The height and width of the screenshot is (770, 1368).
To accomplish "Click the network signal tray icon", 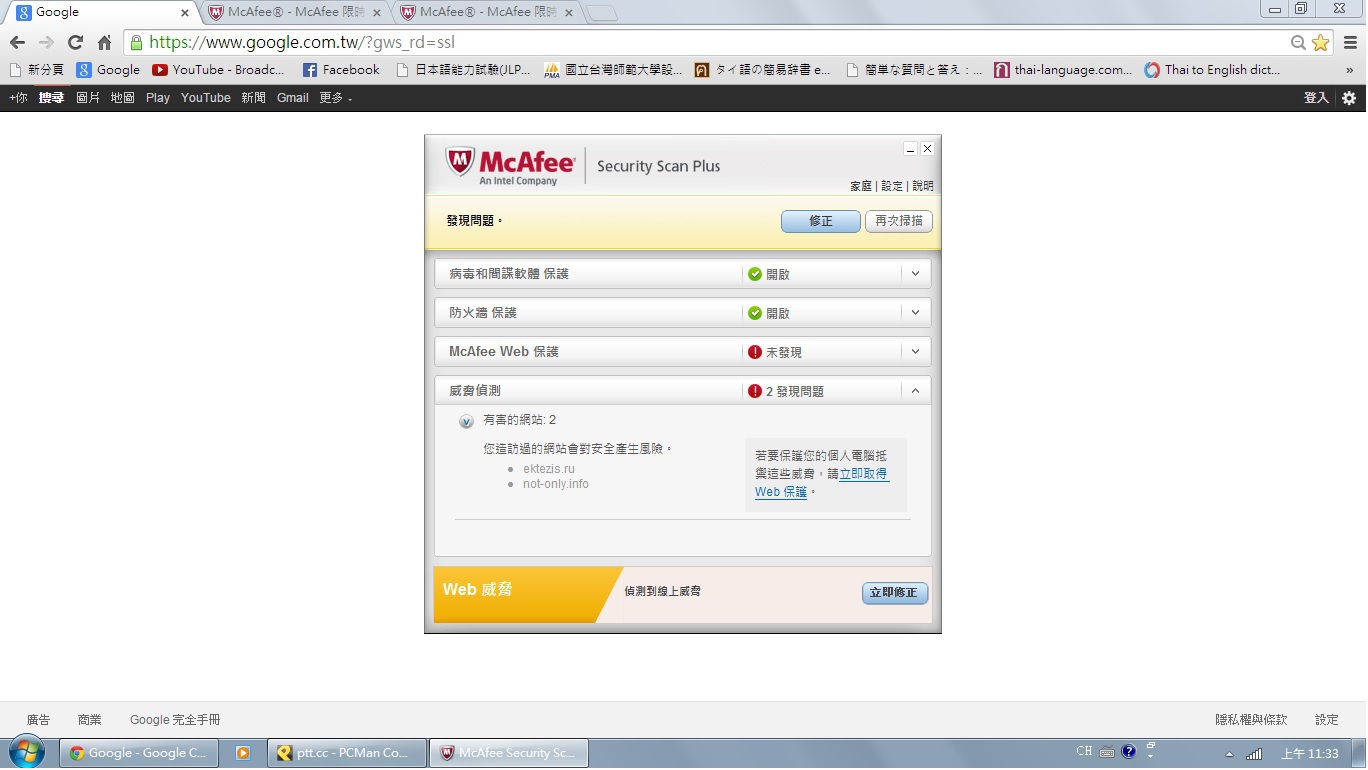I will tap(1254, 754).
